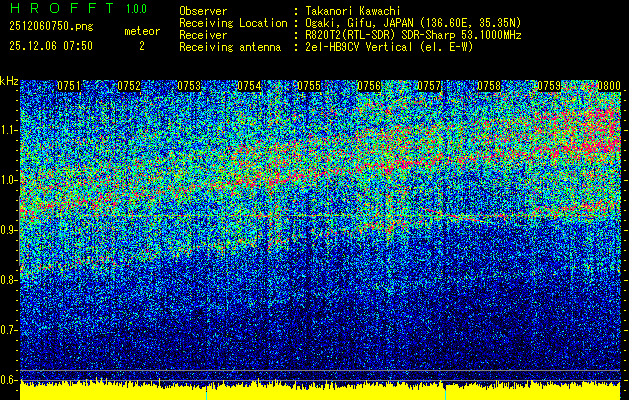Viewport: 629px width, 400px height.
Task: Click the HROFFT program title text
Action: pyautogui.click(x=61, y=8)
